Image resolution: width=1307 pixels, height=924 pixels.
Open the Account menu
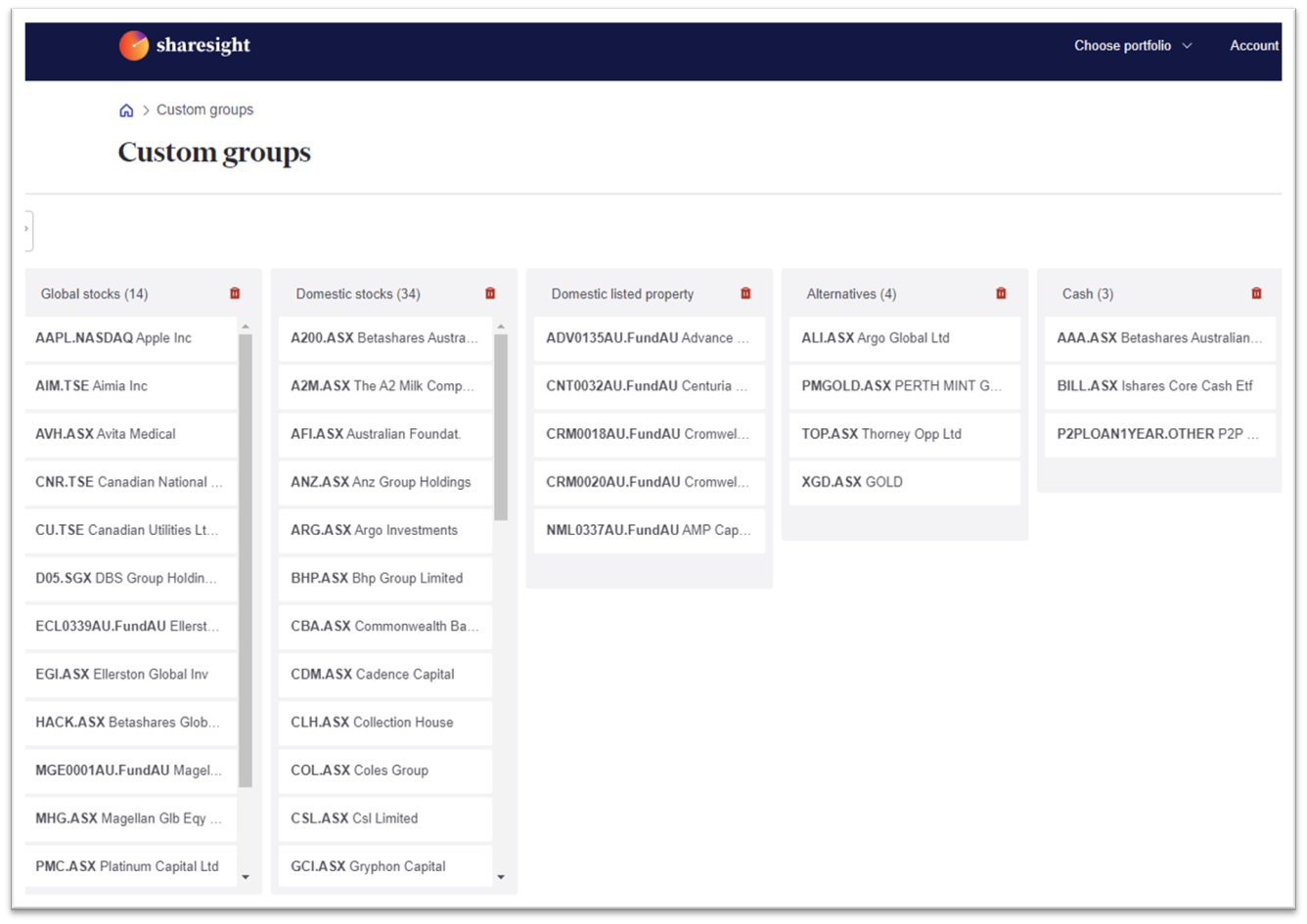[1255, 45]
